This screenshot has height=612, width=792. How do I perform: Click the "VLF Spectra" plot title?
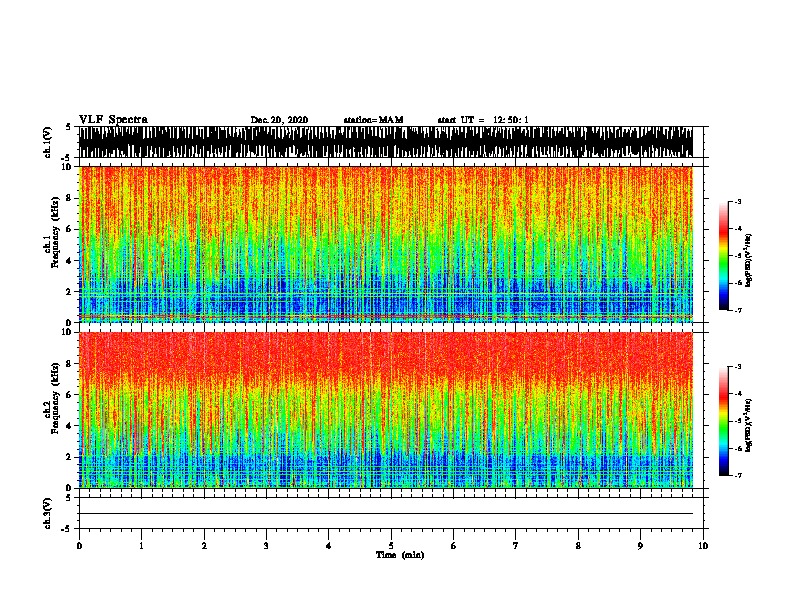[x=113, y=120]
